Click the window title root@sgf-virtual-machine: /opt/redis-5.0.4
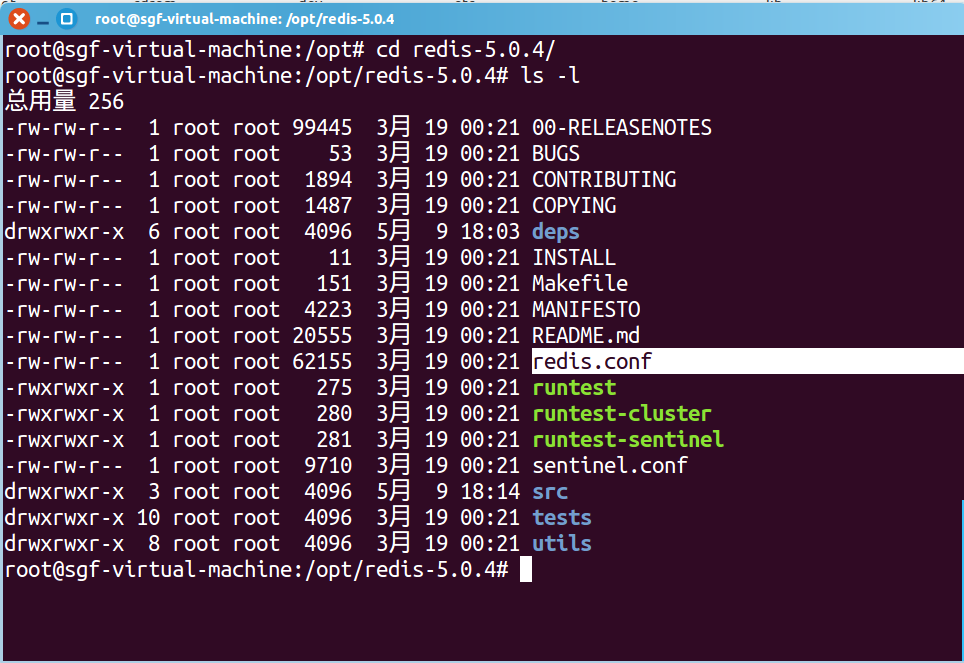Viewport: 964px width, 663px height. pyautogui.click(x=245, y=19)
